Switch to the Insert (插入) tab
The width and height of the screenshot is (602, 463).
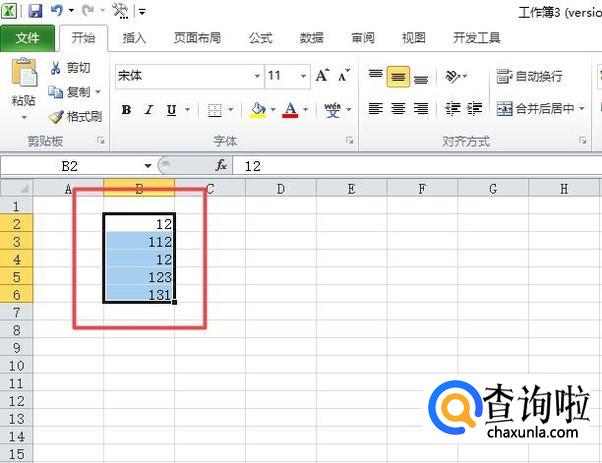(x=134, y=38)
